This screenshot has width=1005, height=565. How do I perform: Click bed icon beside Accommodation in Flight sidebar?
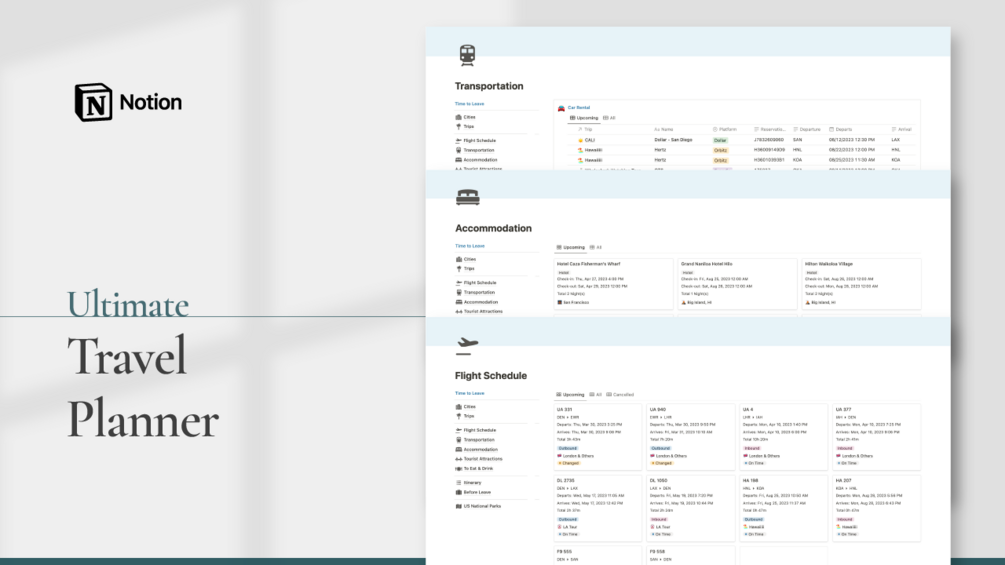(458, 450)
